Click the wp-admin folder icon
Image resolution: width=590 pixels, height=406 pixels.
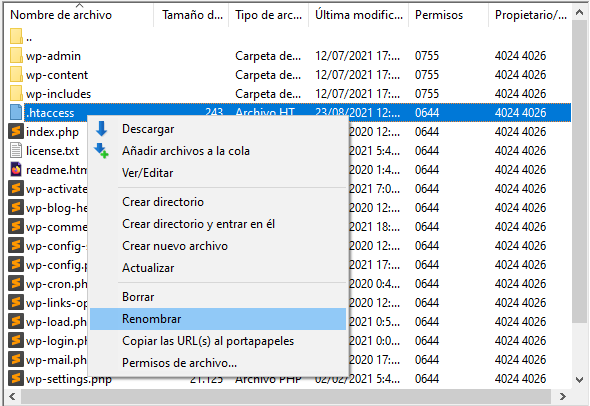pyautogui.click(x=16, y=56)
